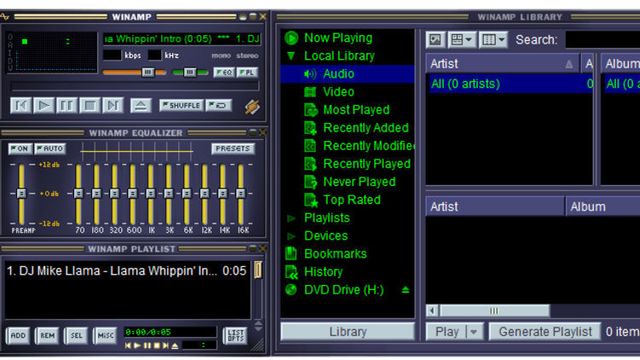The height and width of the screenshot is (360, 640).
Task: Click the playlist mini stop button
Action: click(157, 346)
